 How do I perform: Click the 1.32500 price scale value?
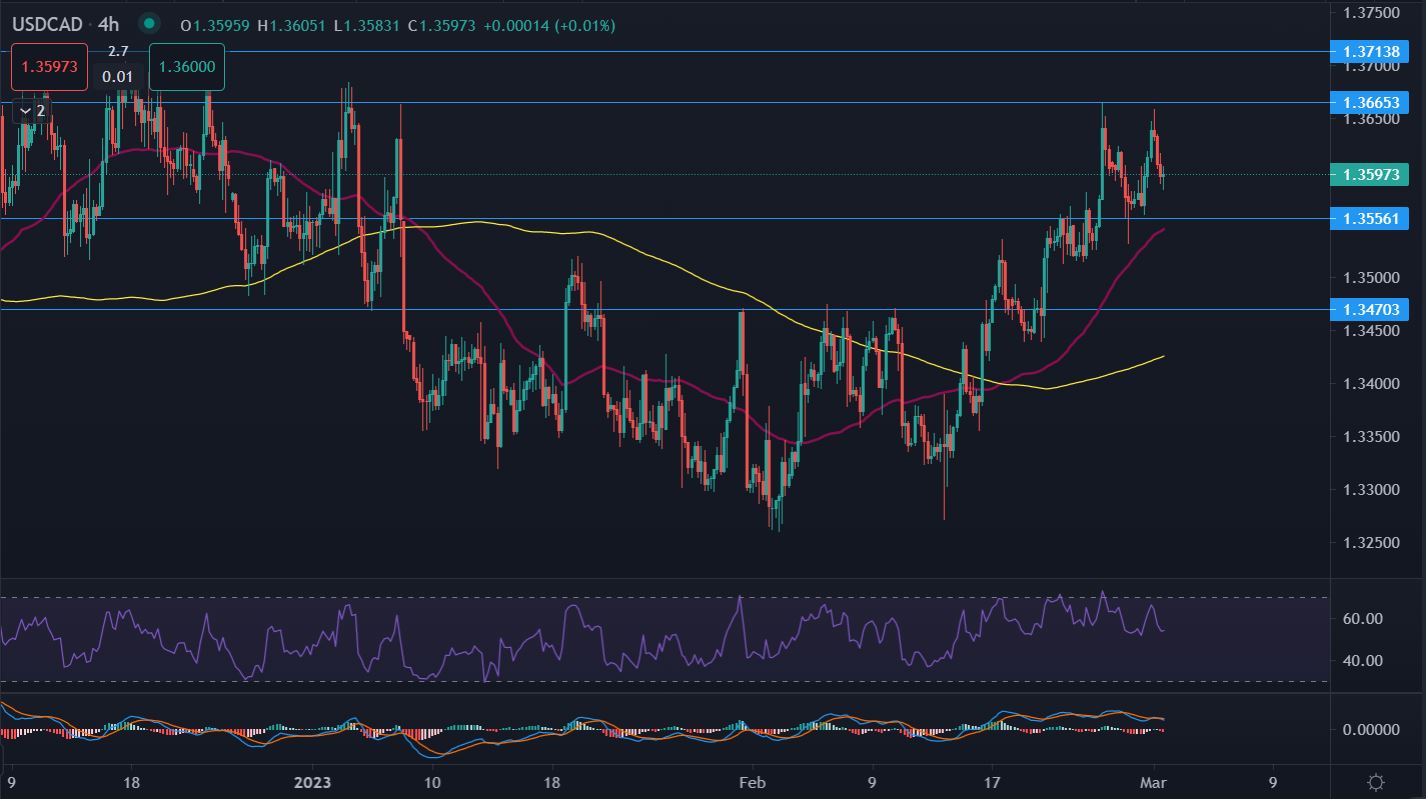point(1370,542)
